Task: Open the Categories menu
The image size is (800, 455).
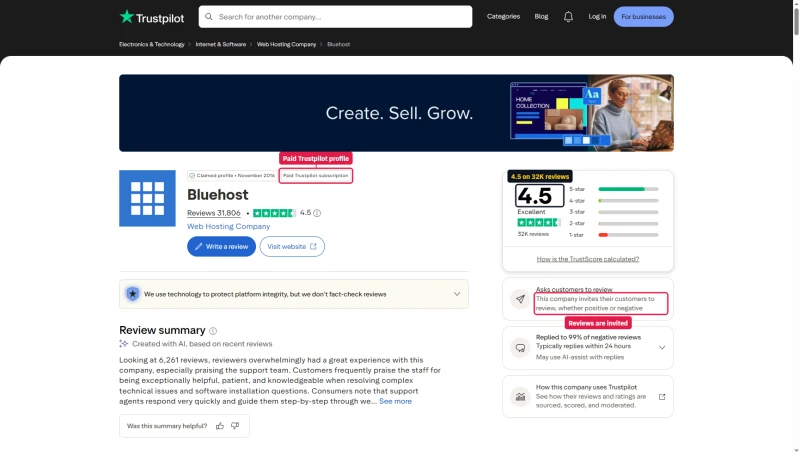Action: coord(503,17)
